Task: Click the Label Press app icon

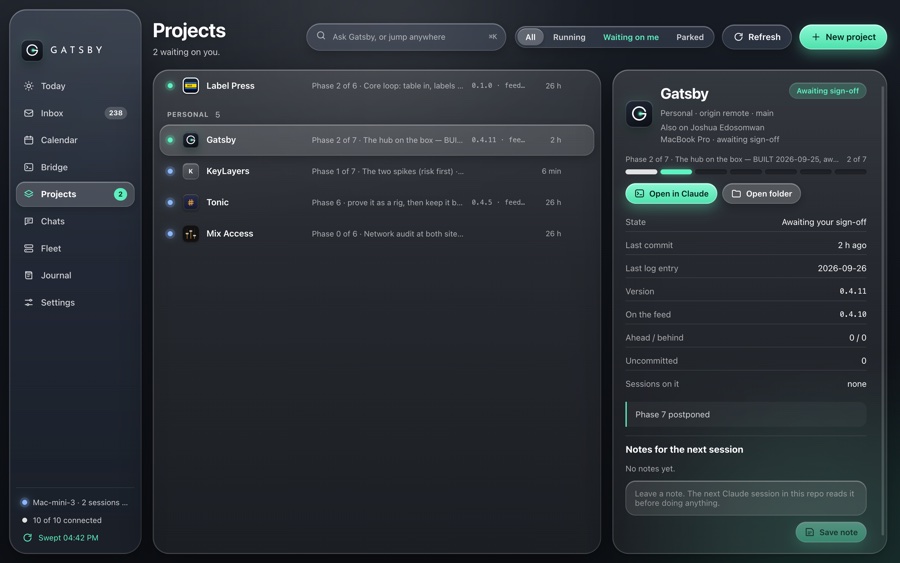Action: (191, 86)
